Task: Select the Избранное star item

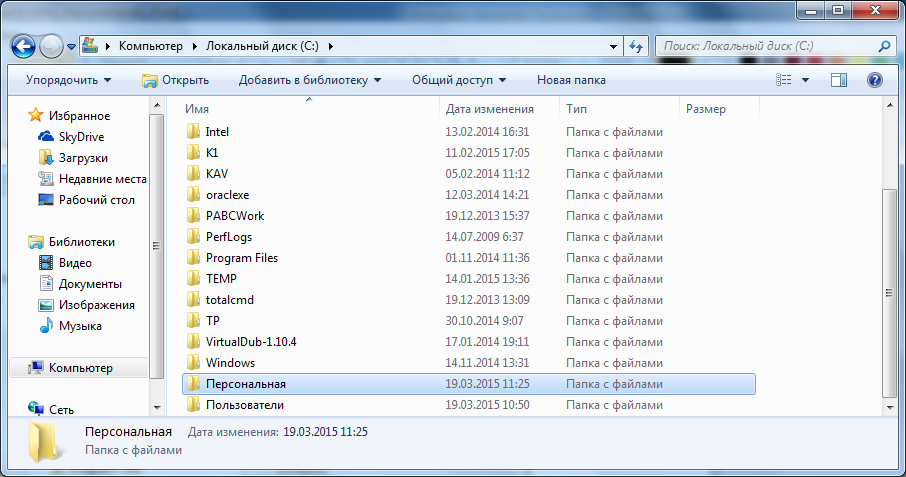Action: click(69, 115)
